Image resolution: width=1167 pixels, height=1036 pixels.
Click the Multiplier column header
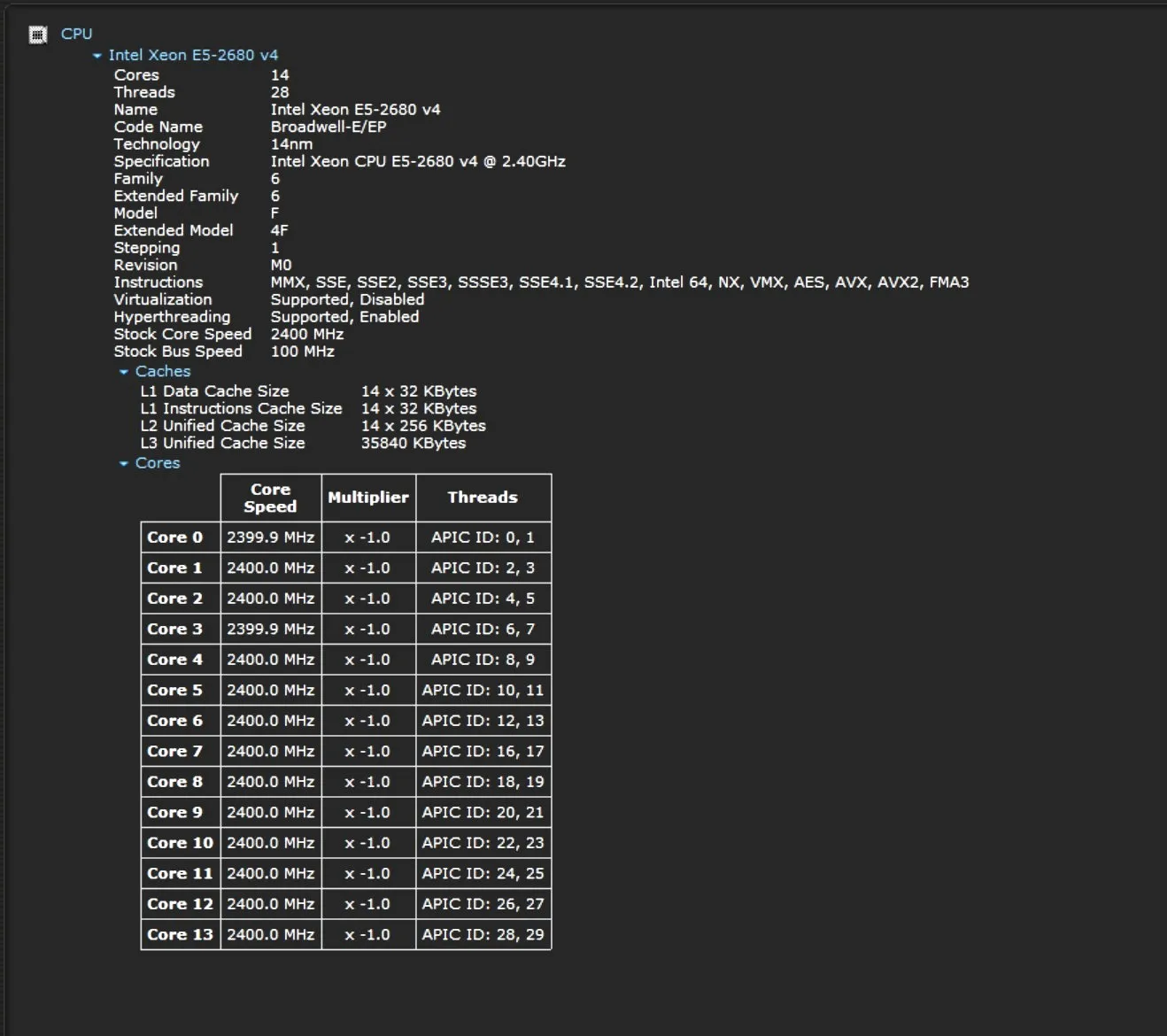pyautogui.click(x=368, y=498)
